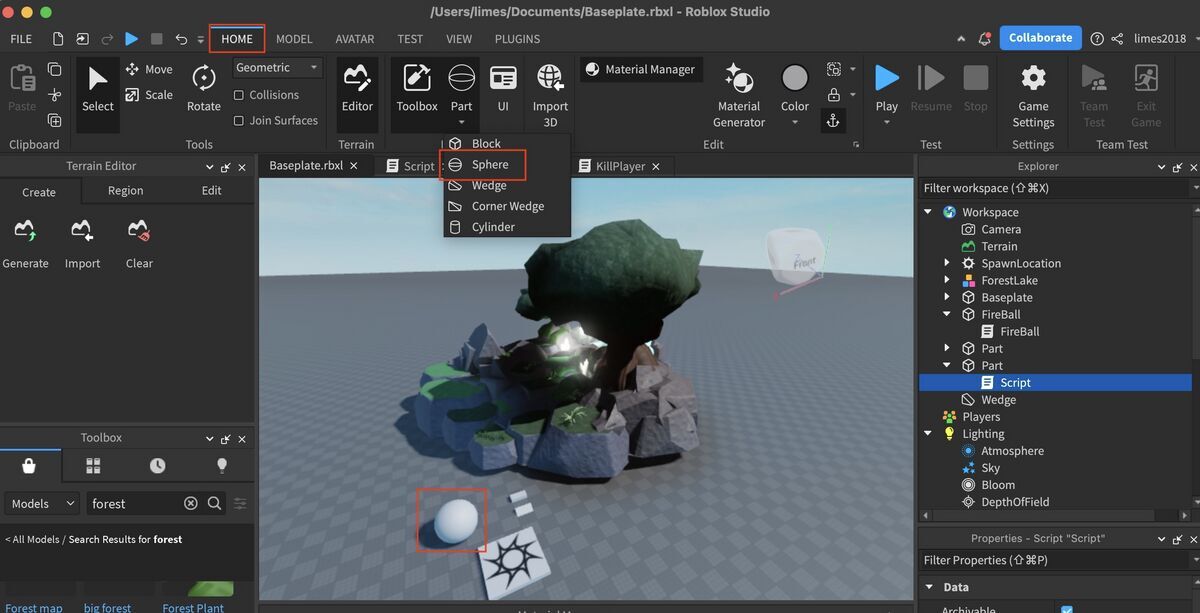This screenshot has height=613, width=1200.
Task: Select the Move tool
Action: pyautogui.click(x=149, y=68)
